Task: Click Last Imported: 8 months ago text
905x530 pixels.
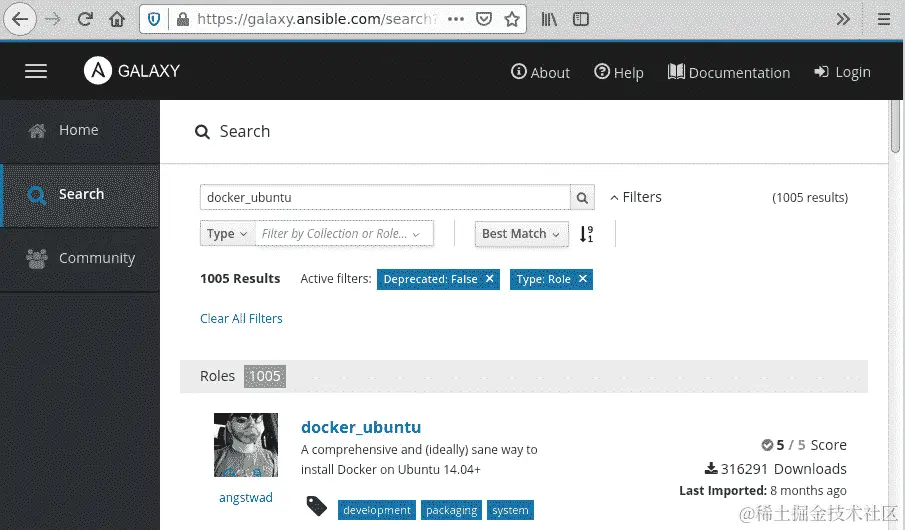Action: (763, 491)
